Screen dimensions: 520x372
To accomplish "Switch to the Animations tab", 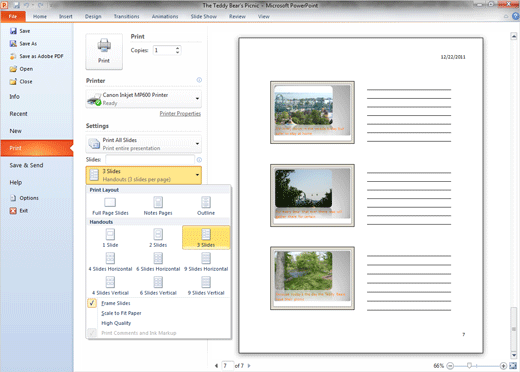I will [x=165, y=16].
